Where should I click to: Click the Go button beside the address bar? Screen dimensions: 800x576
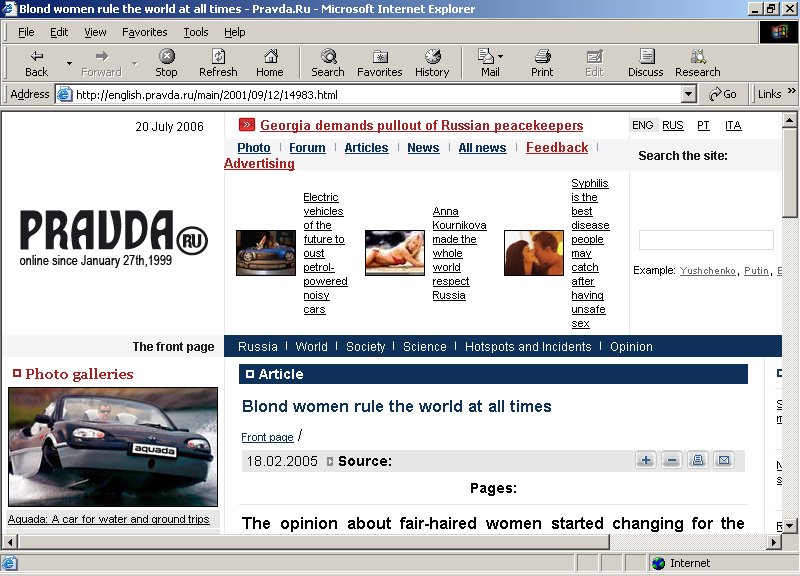point(723,94)
